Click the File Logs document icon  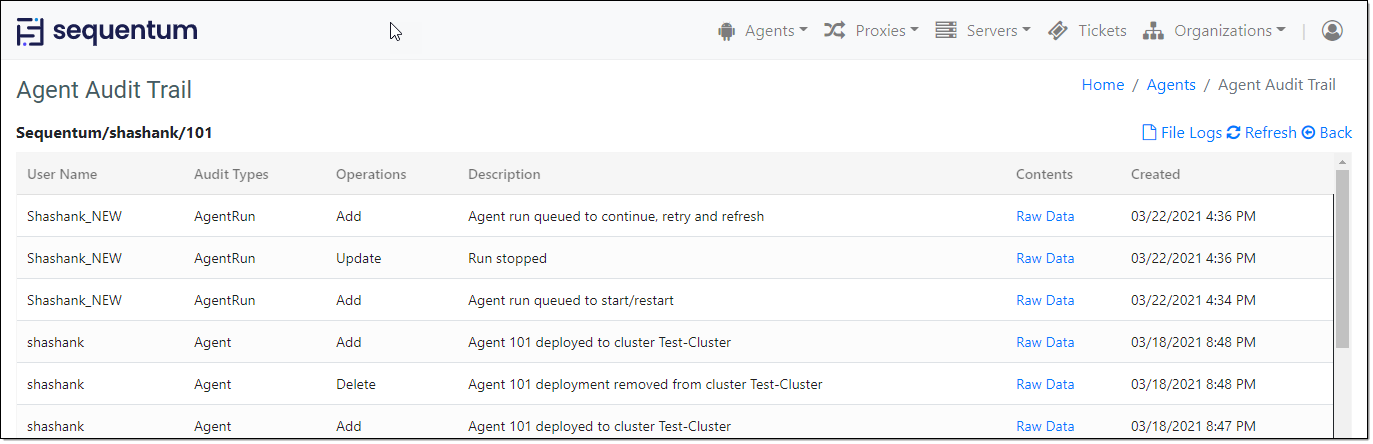pos(1149,133)
